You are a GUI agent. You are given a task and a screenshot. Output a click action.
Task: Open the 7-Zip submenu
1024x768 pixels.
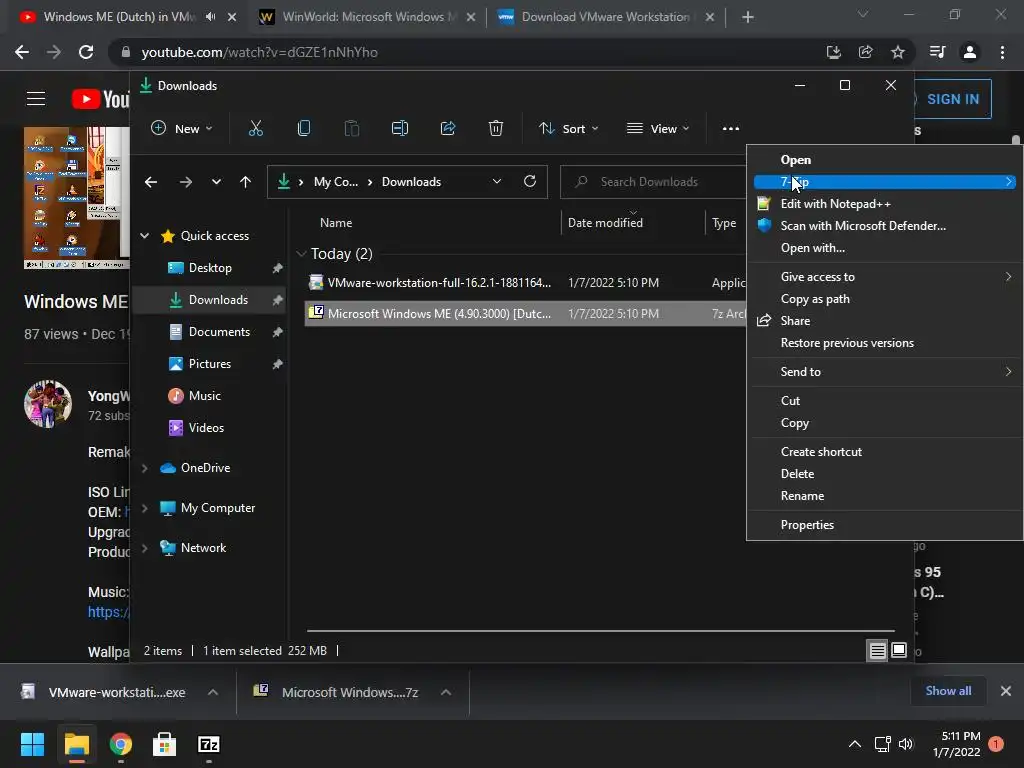(884, 182)
